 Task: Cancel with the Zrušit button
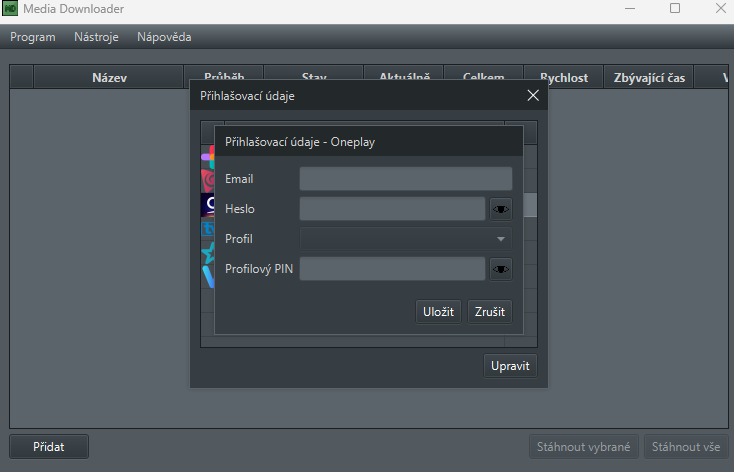(490, 312)
